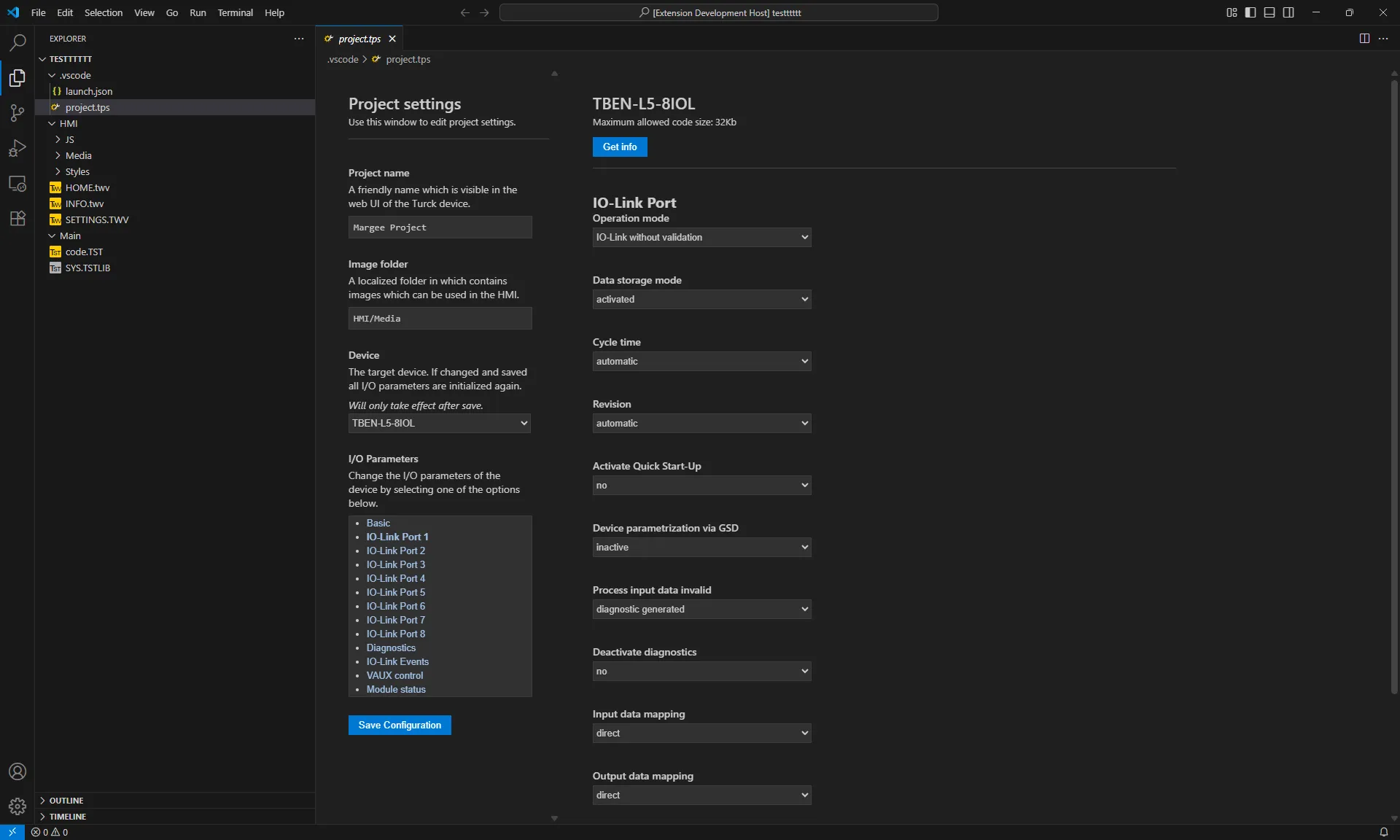Image resolution: width=1400 pixels, height=840 pixels.
Task: Toggle primary side bar visibility
Action: click(1251, 12)
